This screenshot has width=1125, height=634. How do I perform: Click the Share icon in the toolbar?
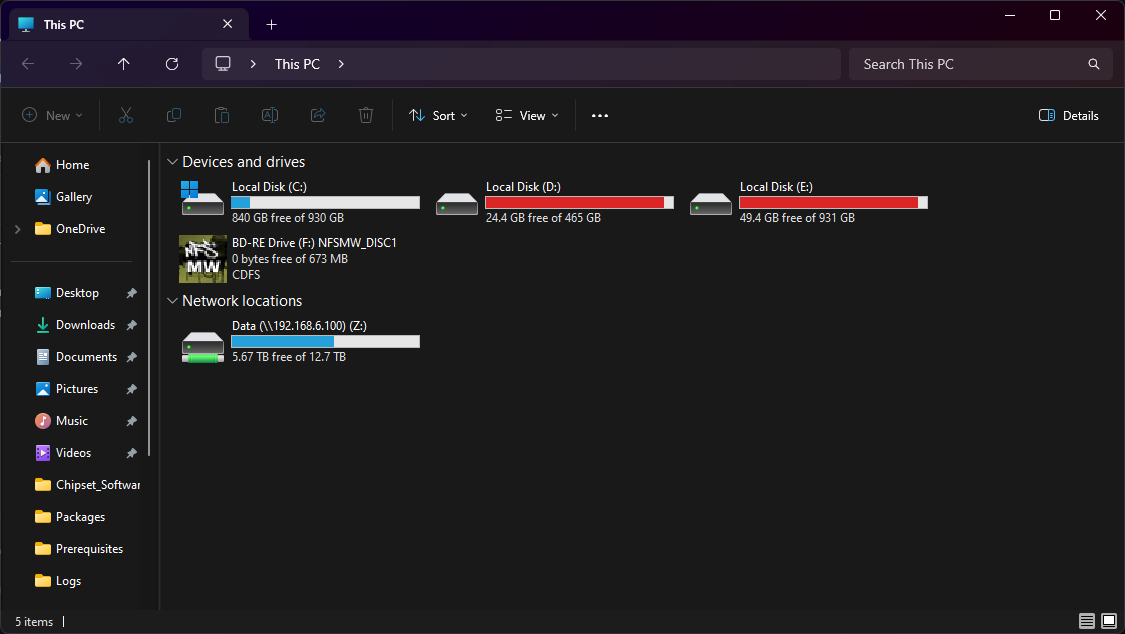pos(317,115)
